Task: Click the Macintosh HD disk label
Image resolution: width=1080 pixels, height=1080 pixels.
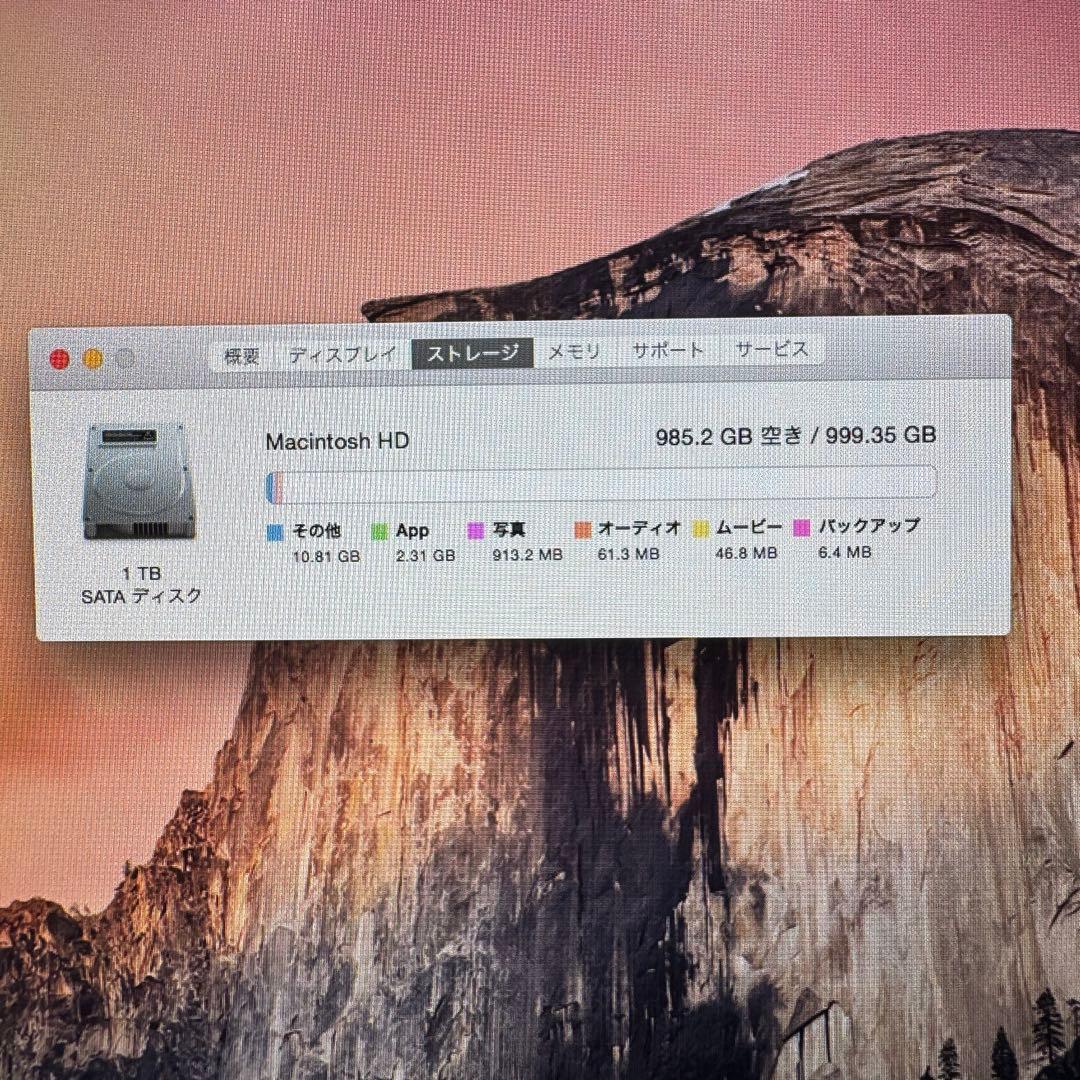Action: pos(337,440)
